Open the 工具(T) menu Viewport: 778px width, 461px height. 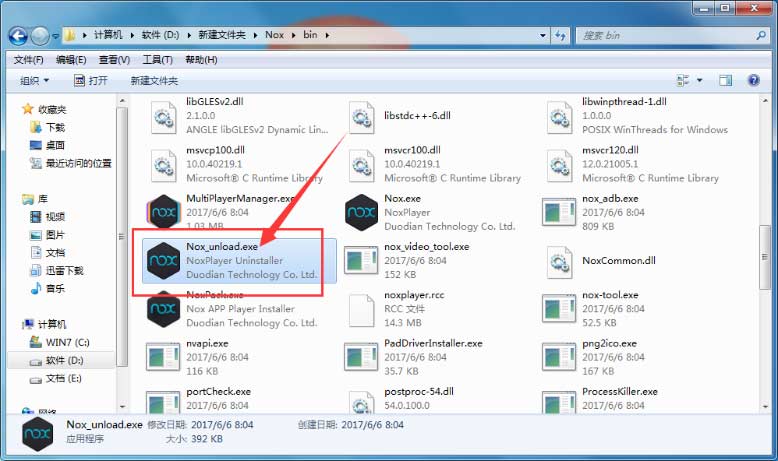157,60
